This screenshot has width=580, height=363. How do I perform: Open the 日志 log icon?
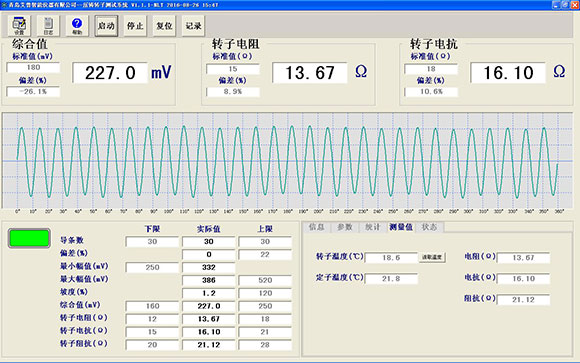click(48, 26)
